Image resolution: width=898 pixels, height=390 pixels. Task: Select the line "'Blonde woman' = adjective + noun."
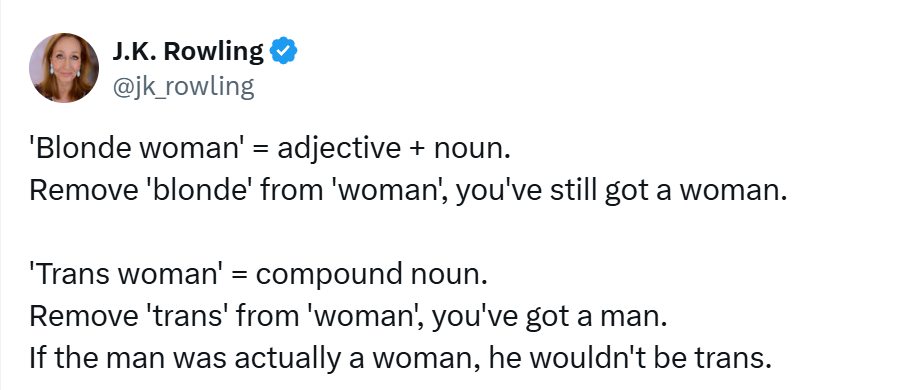point(269,149)
